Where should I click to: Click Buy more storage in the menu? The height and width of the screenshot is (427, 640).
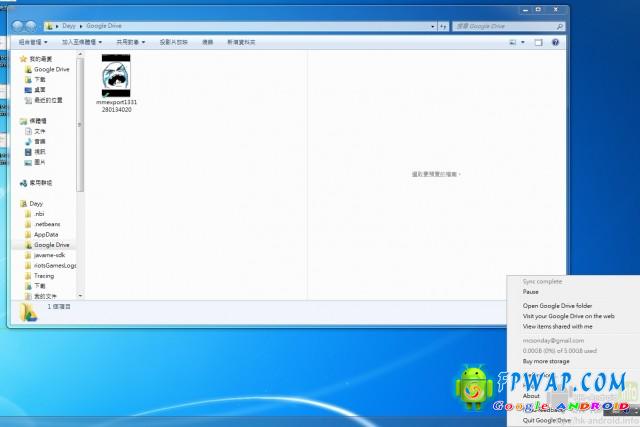(546, 361)
